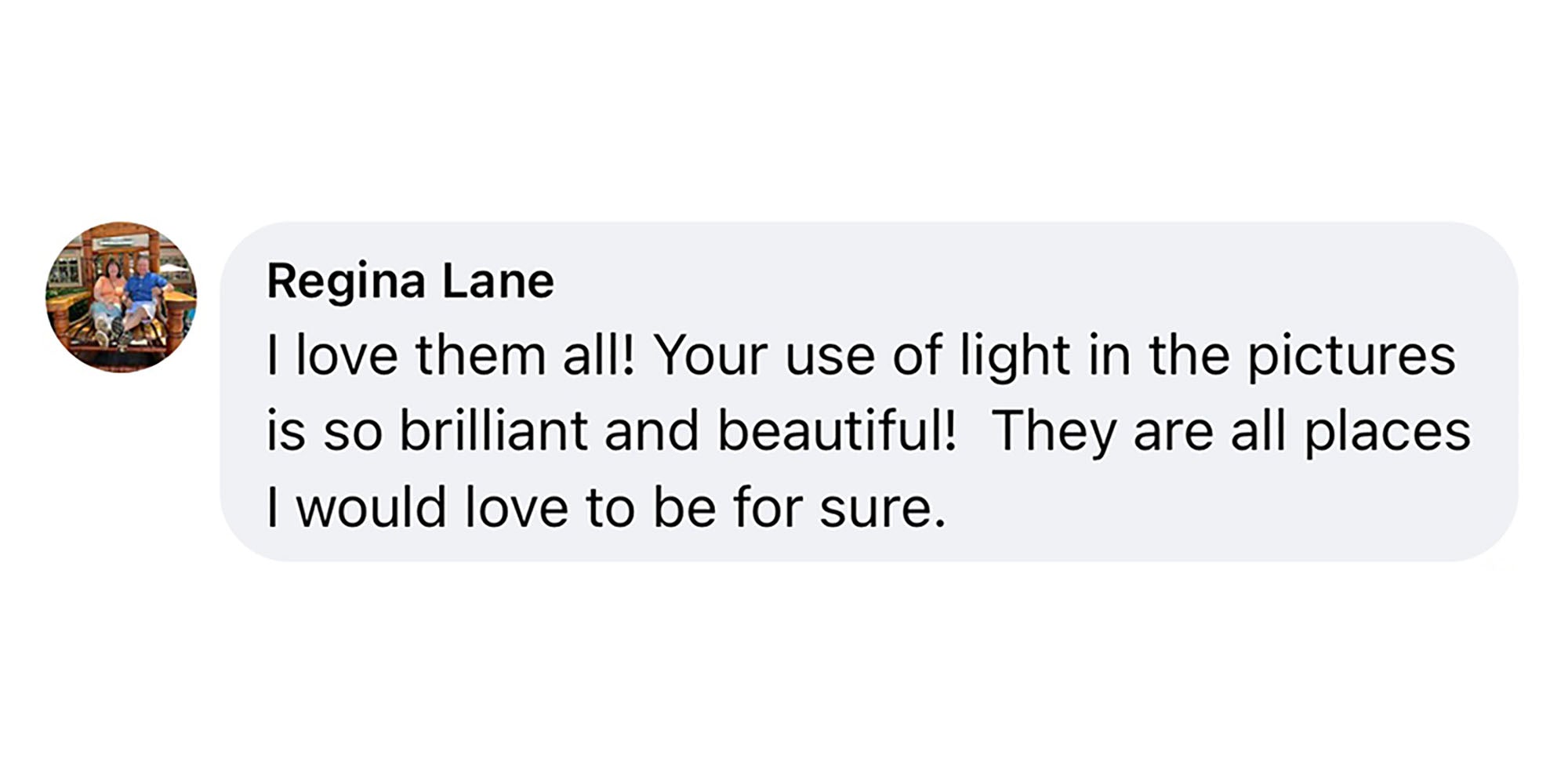Click the word "them" in the first line

[x=481, y=356]
